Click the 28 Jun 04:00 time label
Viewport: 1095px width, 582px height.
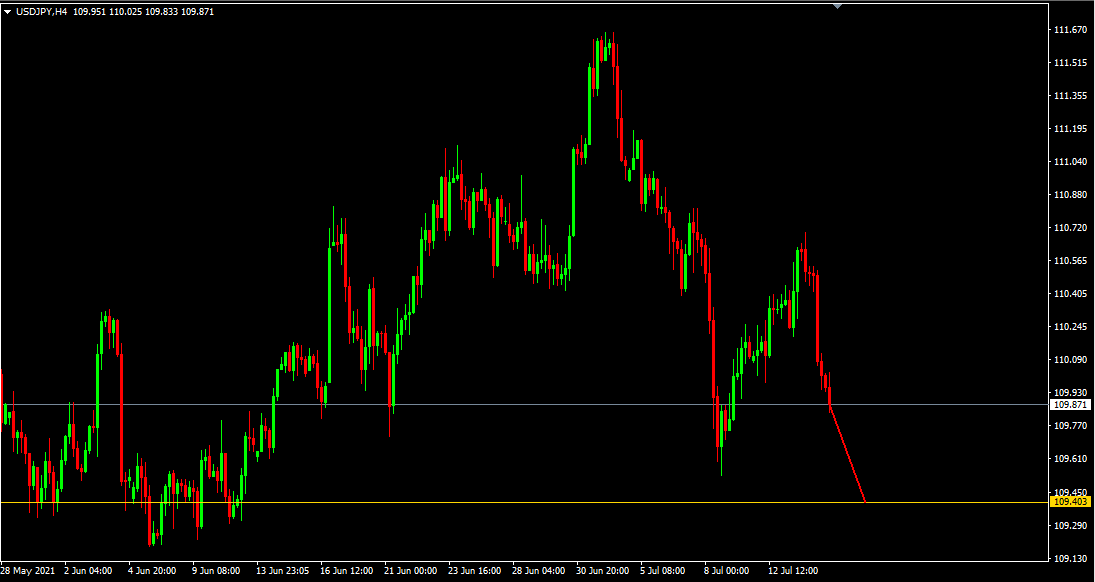[x=540, y=571]
